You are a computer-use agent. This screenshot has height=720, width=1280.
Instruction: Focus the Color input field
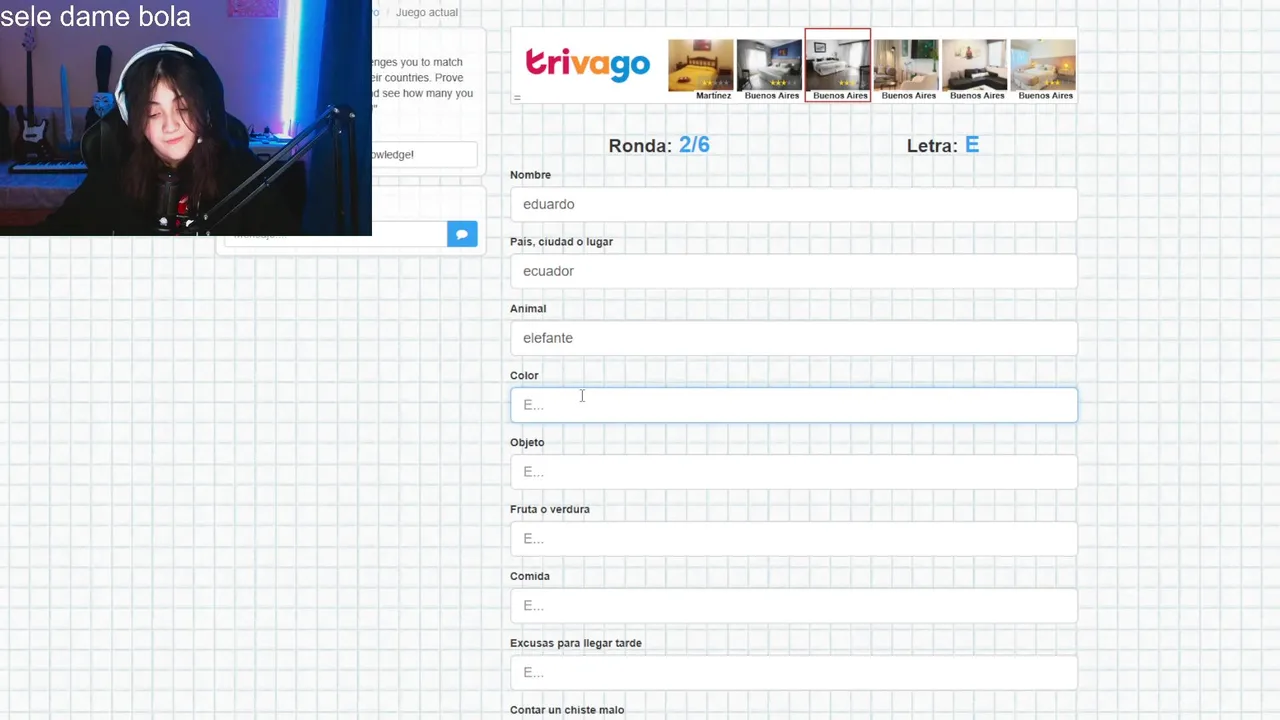pyautogui.click(x=794, y=405)
